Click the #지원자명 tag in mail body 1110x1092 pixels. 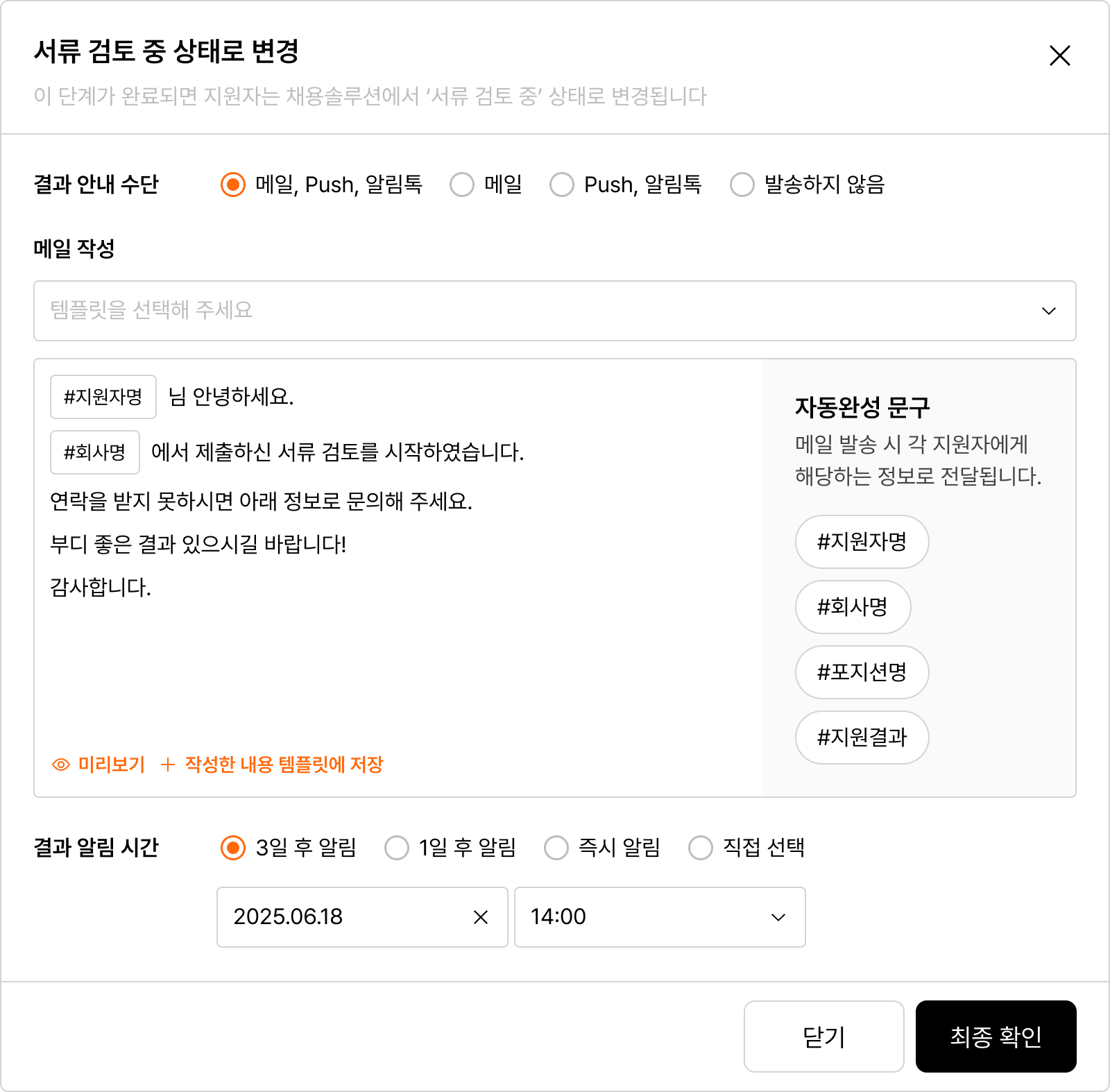tap(103, 397)
